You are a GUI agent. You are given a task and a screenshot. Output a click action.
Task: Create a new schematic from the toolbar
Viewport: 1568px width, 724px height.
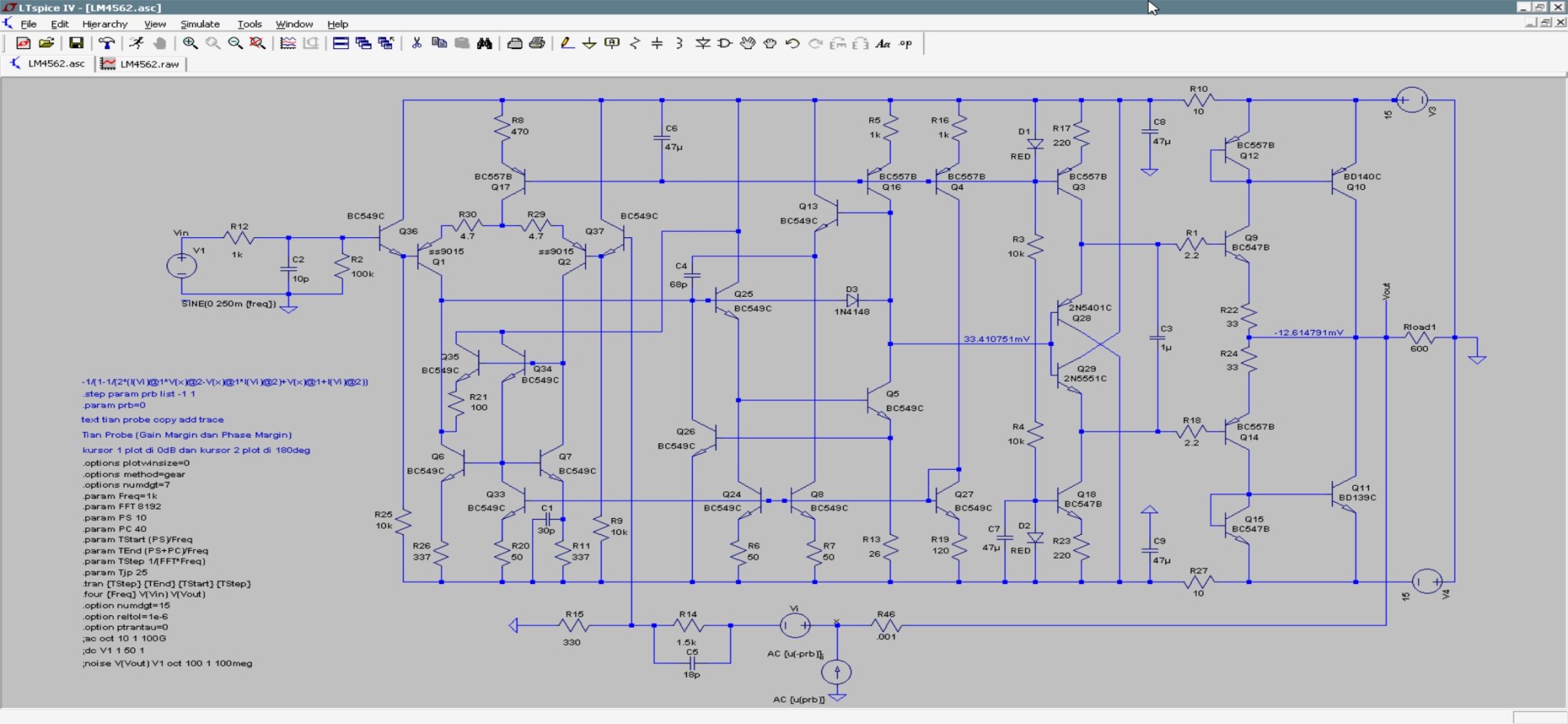pos(24,44)
